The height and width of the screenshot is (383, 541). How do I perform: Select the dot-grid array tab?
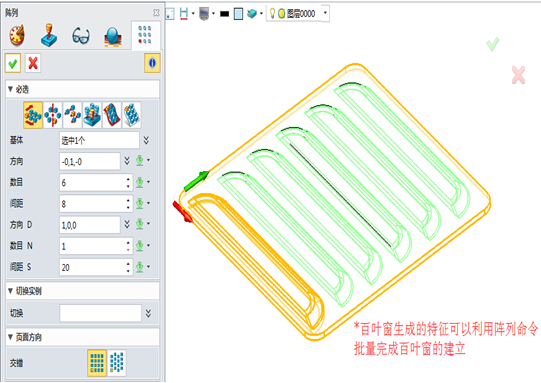[145, 35]
